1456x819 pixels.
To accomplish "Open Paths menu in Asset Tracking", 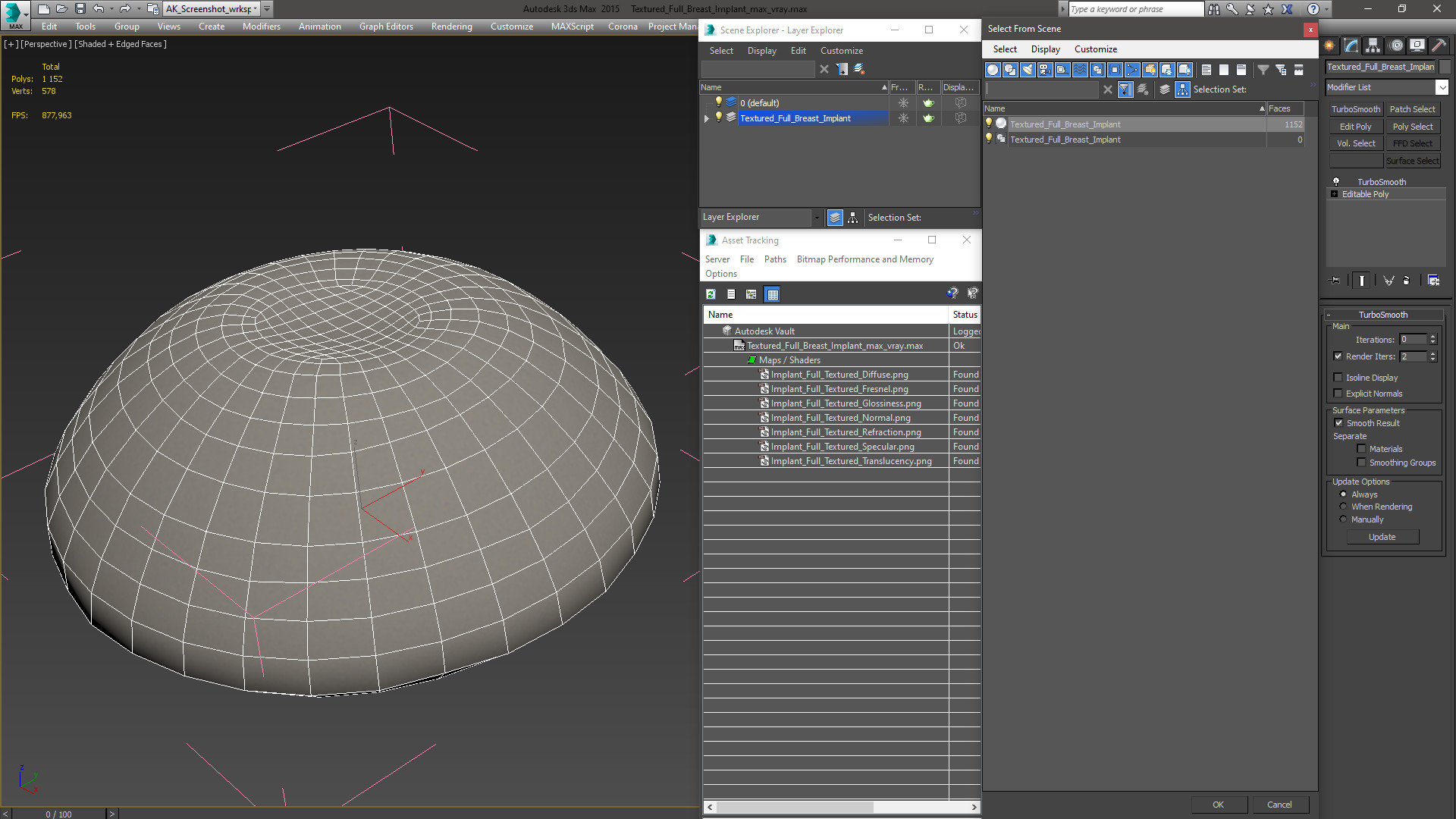I will (775, 259).
